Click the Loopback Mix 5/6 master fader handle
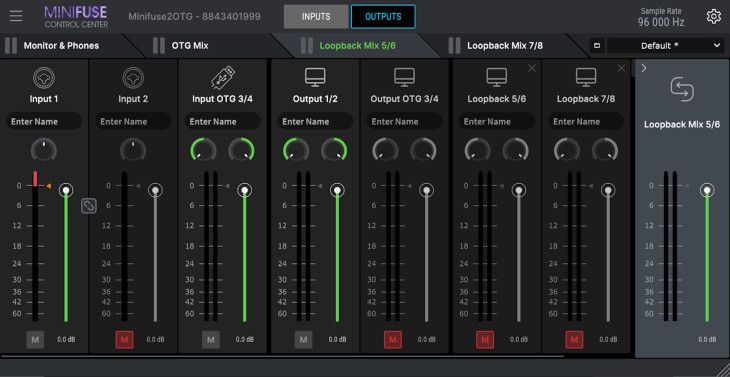This screenshot has height=377, width=730. (x=707, y=190)
